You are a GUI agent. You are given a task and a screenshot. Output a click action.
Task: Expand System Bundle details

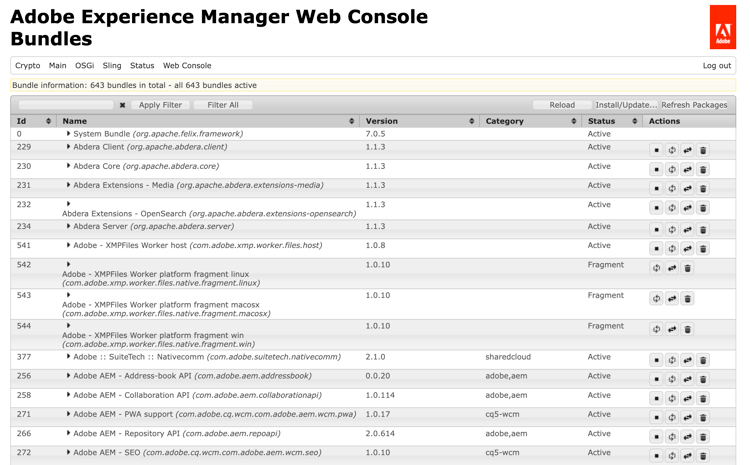[68, 134]
